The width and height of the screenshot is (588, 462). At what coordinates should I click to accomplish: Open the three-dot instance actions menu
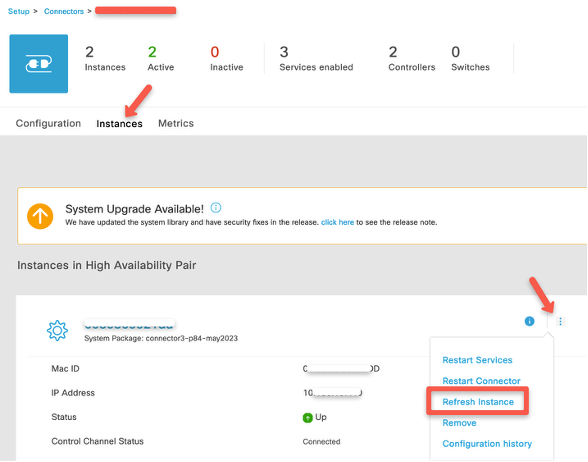pyautogui.click(x=560, y=321)
